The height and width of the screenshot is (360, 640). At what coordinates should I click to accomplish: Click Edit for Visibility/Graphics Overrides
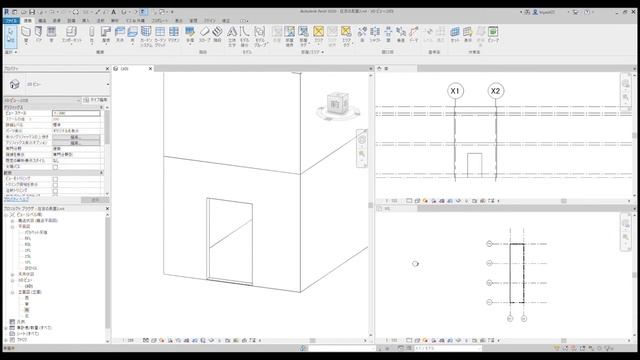pyautogui.click(x=76, y=137)
